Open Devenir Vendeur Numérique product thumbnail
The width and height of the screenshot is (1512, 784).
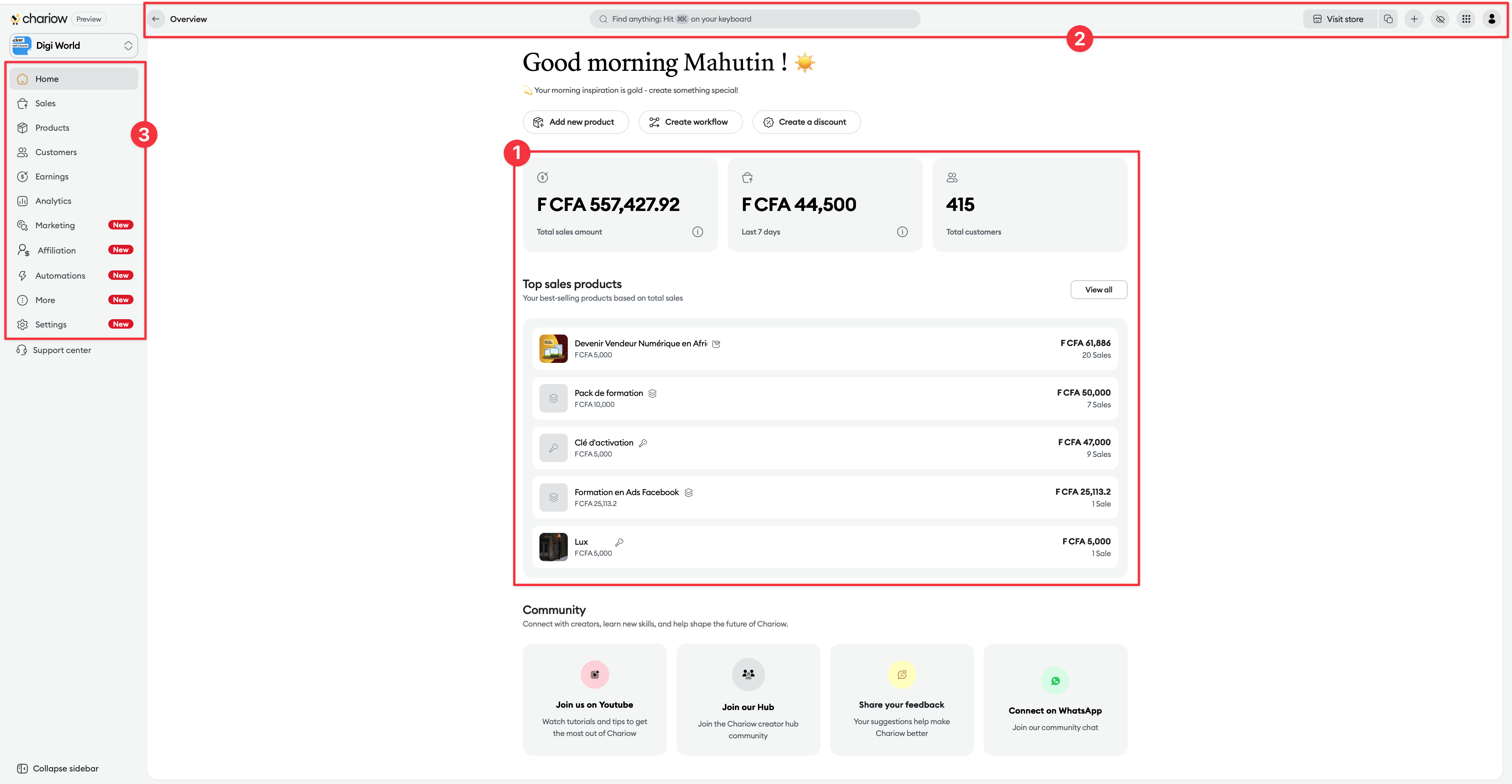[x=553, y=349]
